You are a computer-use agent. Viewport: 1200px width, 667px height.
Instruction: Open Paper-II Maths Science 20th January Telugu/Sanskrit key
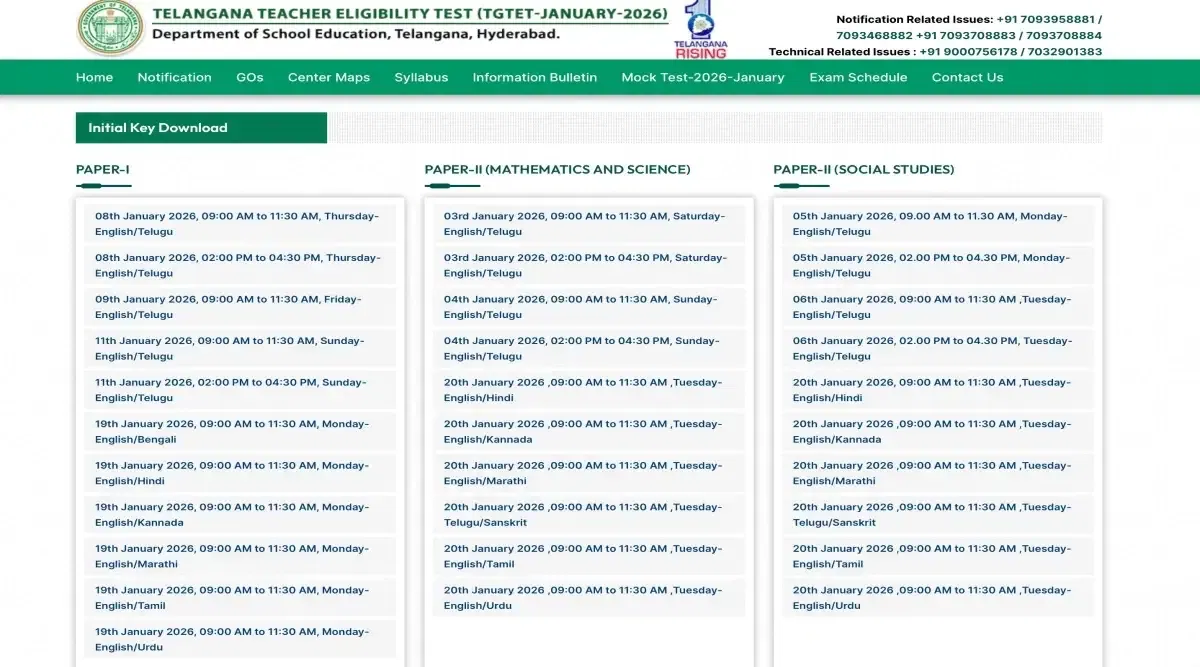point(582,514)
